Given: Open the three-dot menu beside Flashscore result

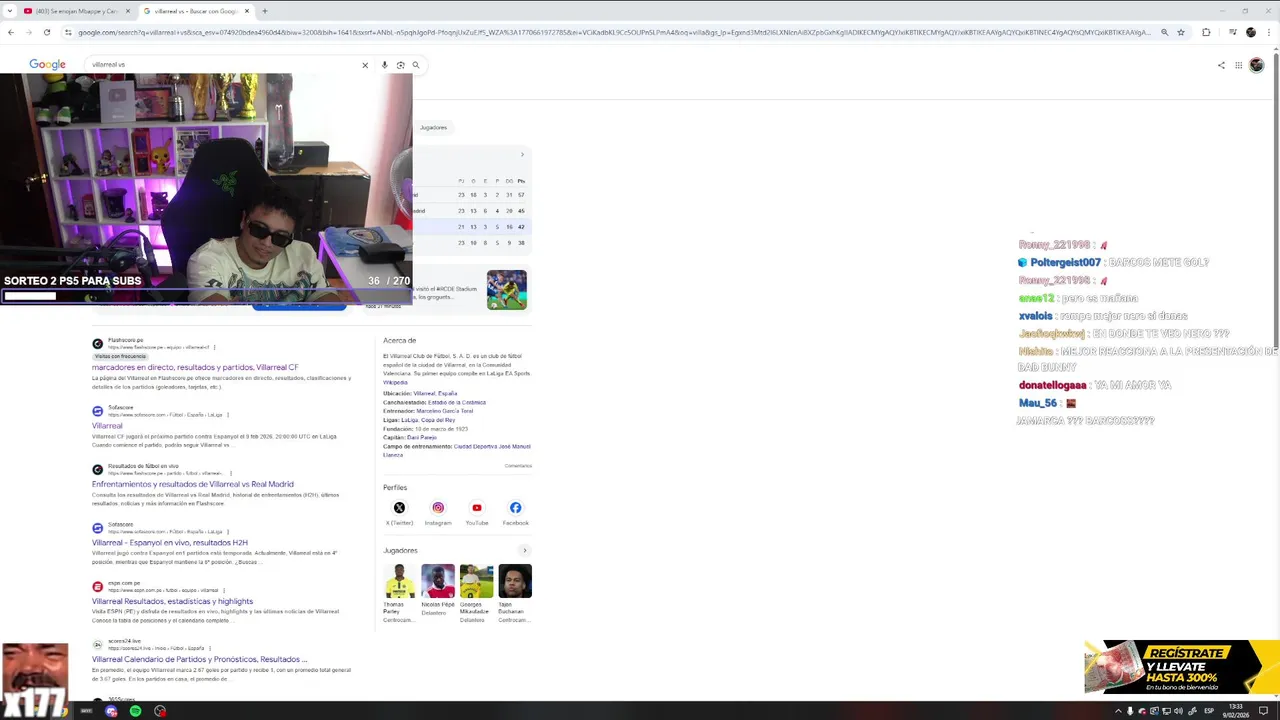Looking at the screenshot, I should tap(214, 347).
